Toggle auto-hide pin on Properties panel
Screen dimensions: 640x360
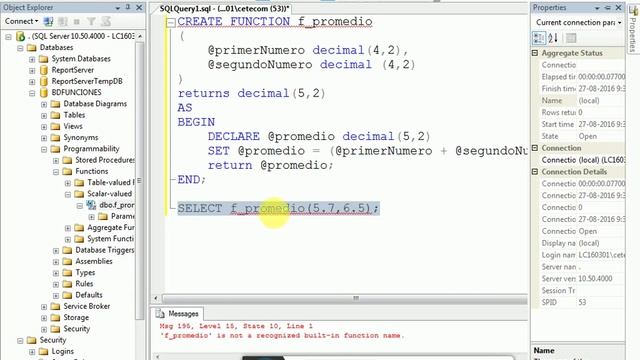tap(607, 8)
